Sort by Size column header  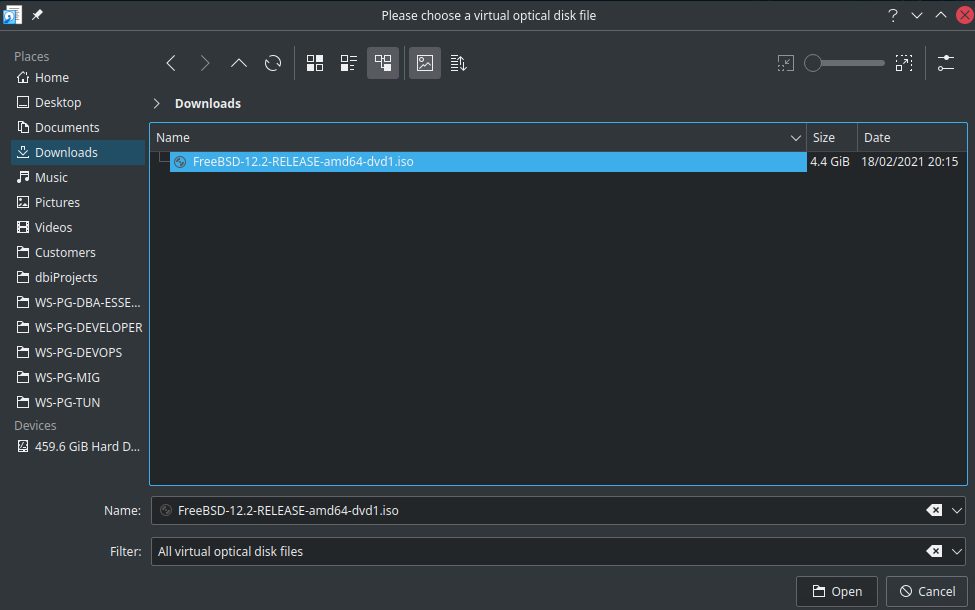(831, 137)
